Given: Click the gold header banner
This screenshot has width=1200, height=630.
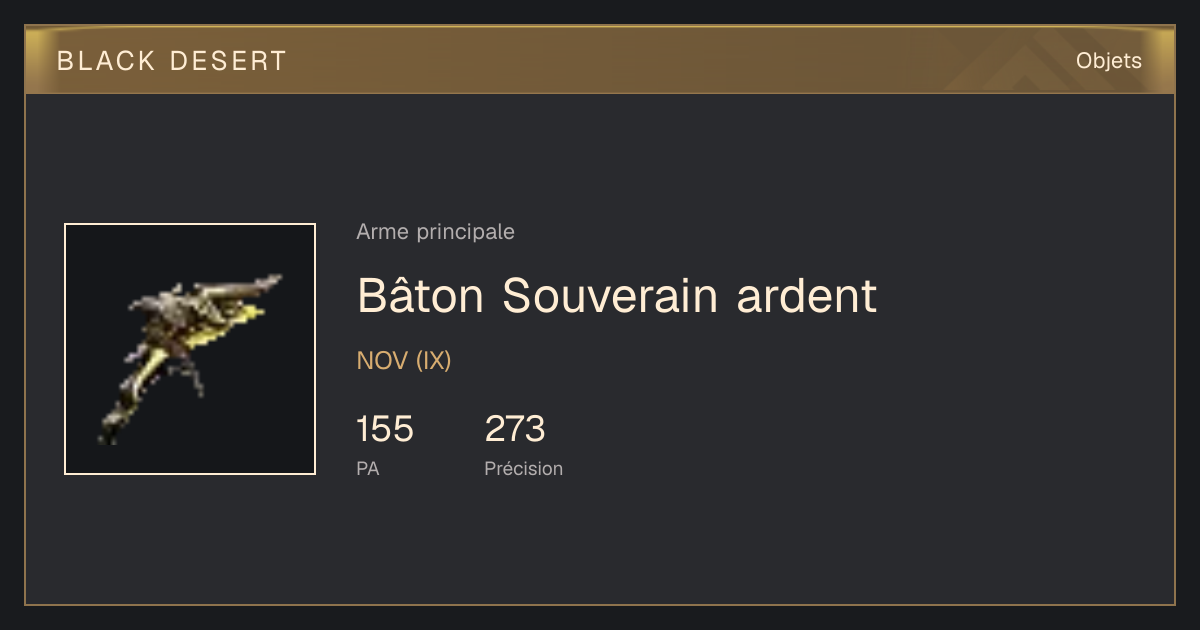Looking at the screenshot, I should 600,60.
